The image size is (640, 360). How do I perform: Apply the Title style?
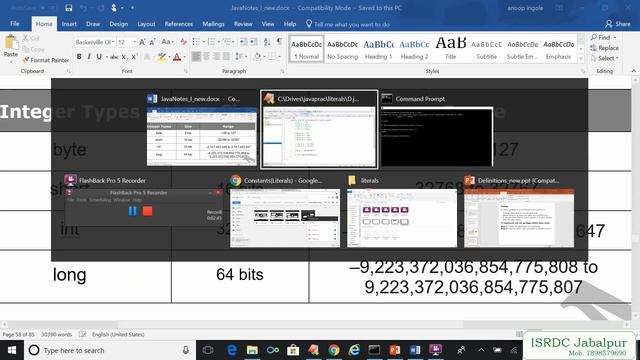451,49
